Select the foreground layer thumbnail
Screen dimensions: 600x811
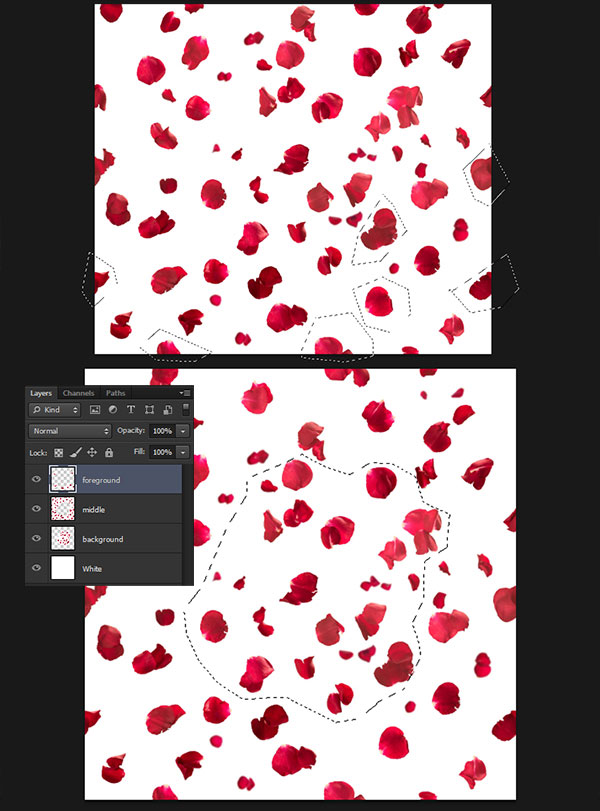click(63, 479)
